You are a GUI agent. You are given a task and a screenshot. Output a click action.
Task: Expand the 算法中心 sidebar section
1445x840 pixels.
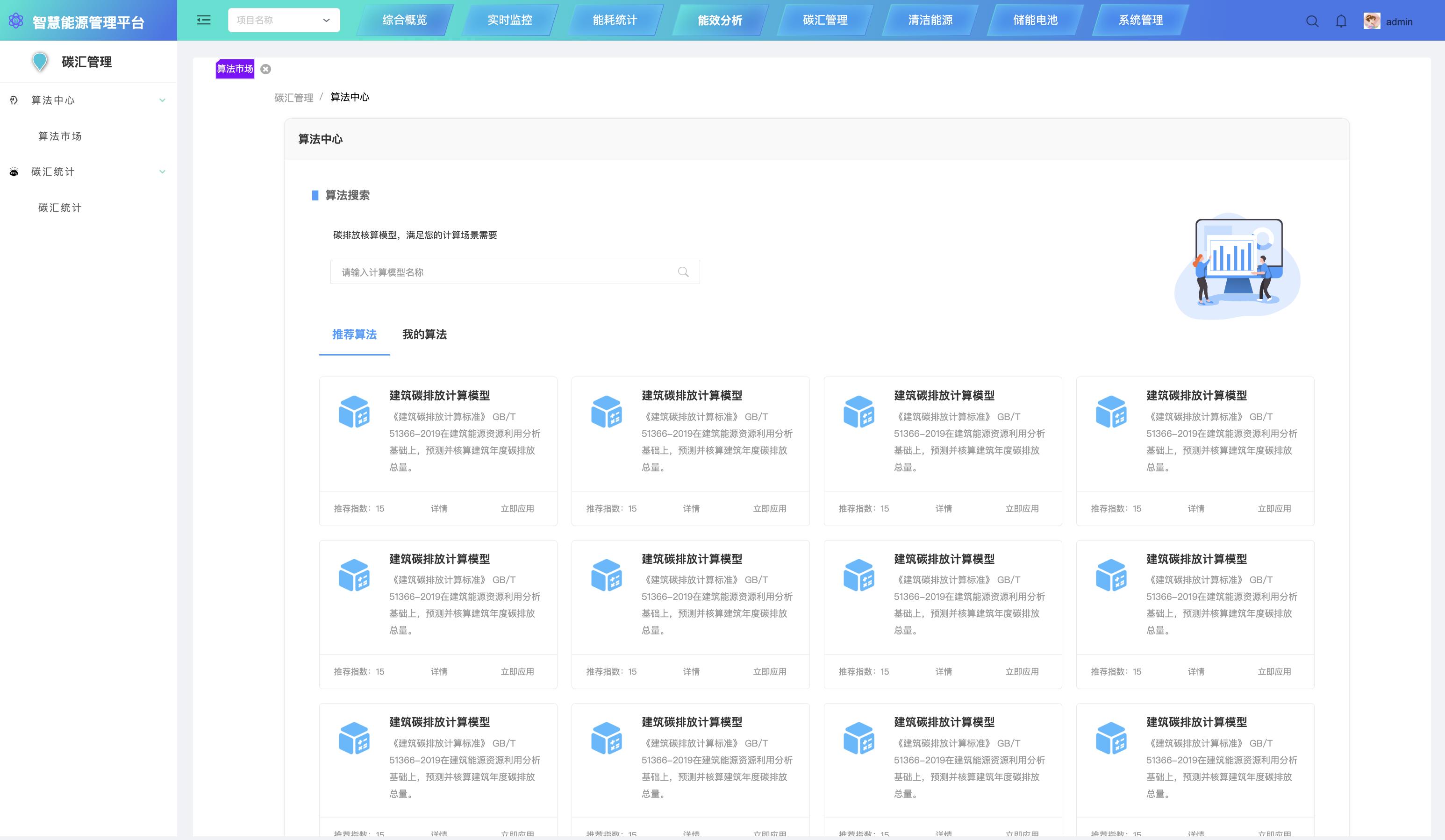(x=162, y=100)
